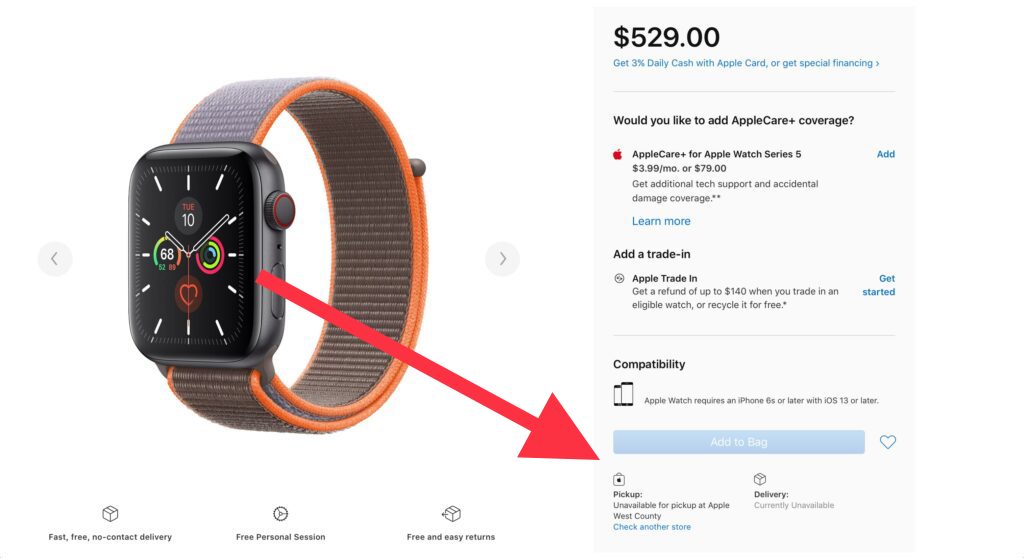
Task: Click the free and easy returns icon
Action: (x=451, y=514)
